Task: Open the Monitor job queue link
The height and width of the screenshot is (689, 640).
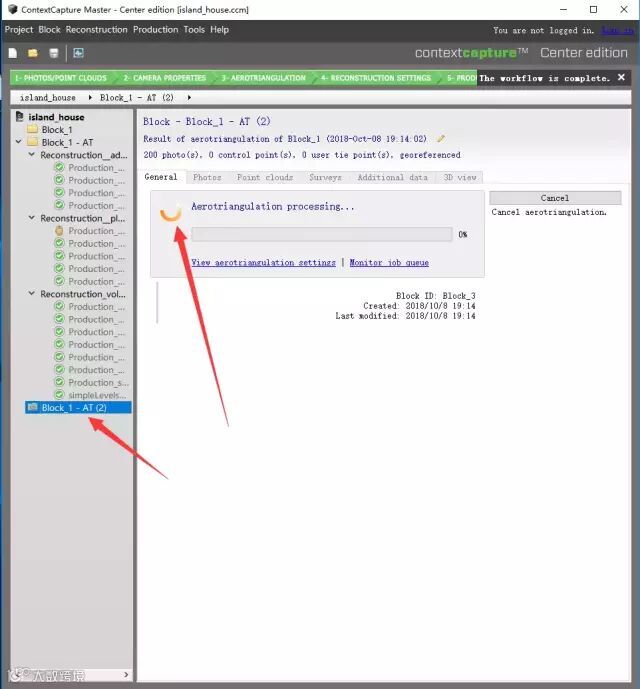Action: coord(389,262)
